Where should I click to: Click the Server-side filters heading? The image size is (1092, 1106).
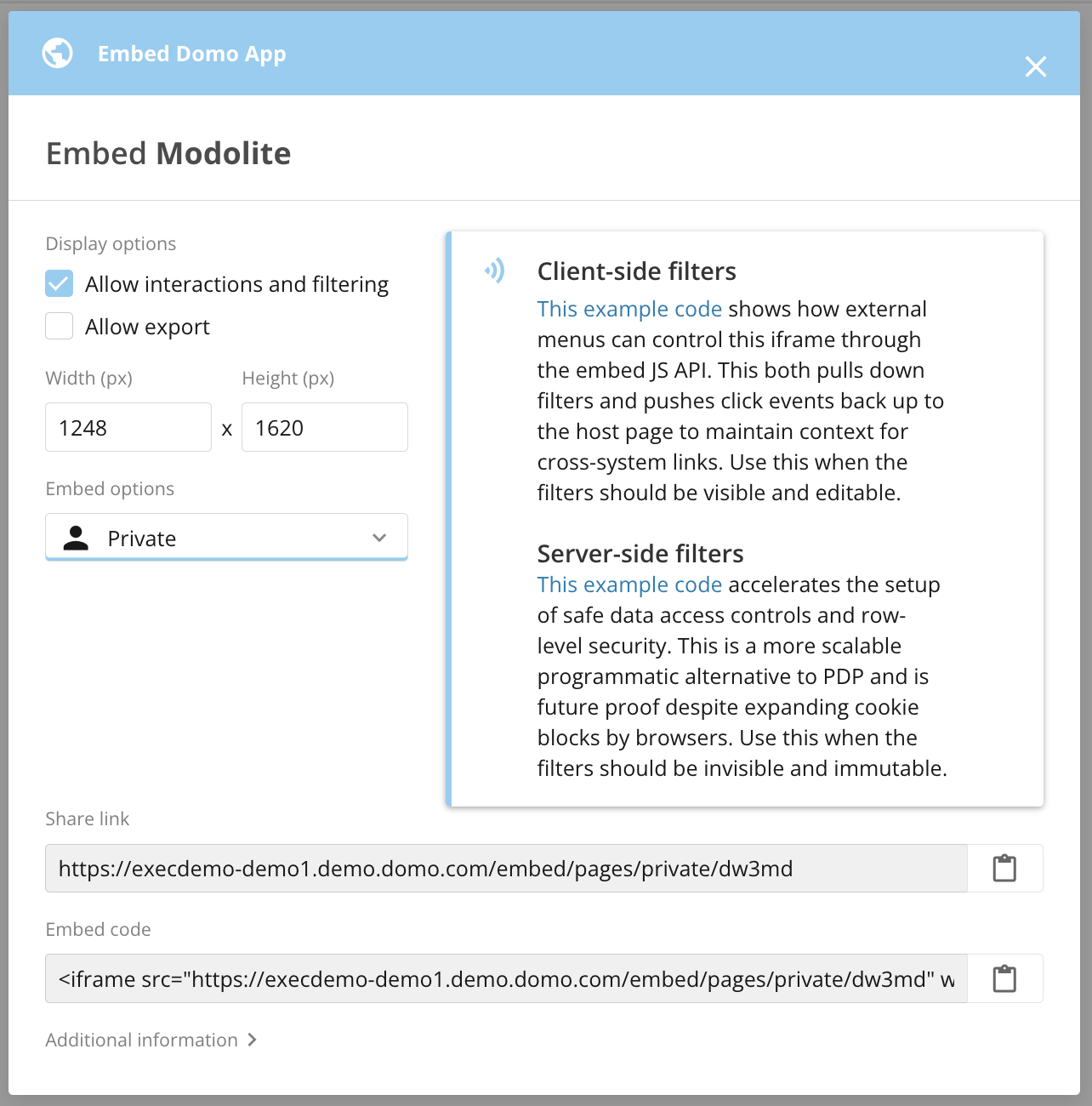(640, 554)
